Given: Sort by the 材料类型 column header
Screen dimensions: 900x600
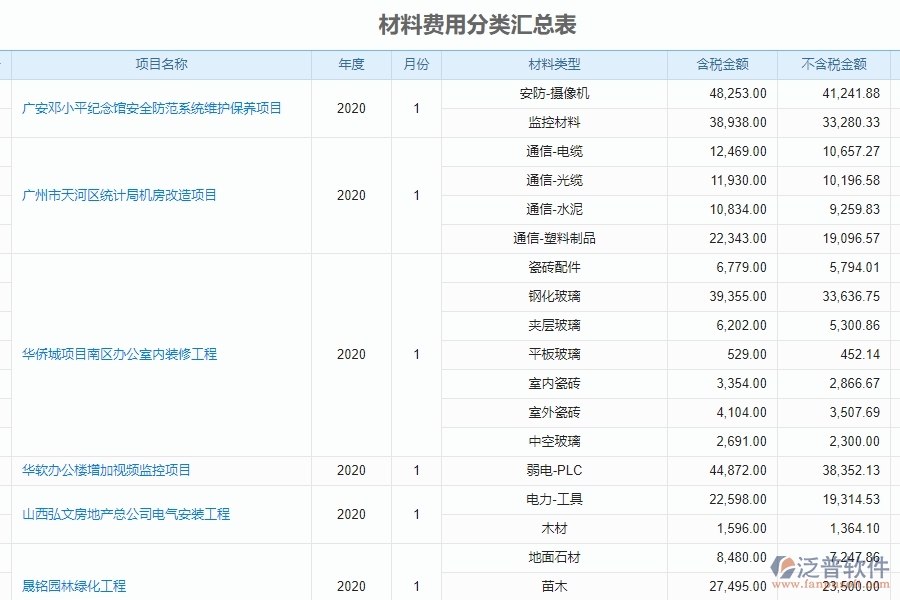Looking at the screenshot, I should click(553, 64).
